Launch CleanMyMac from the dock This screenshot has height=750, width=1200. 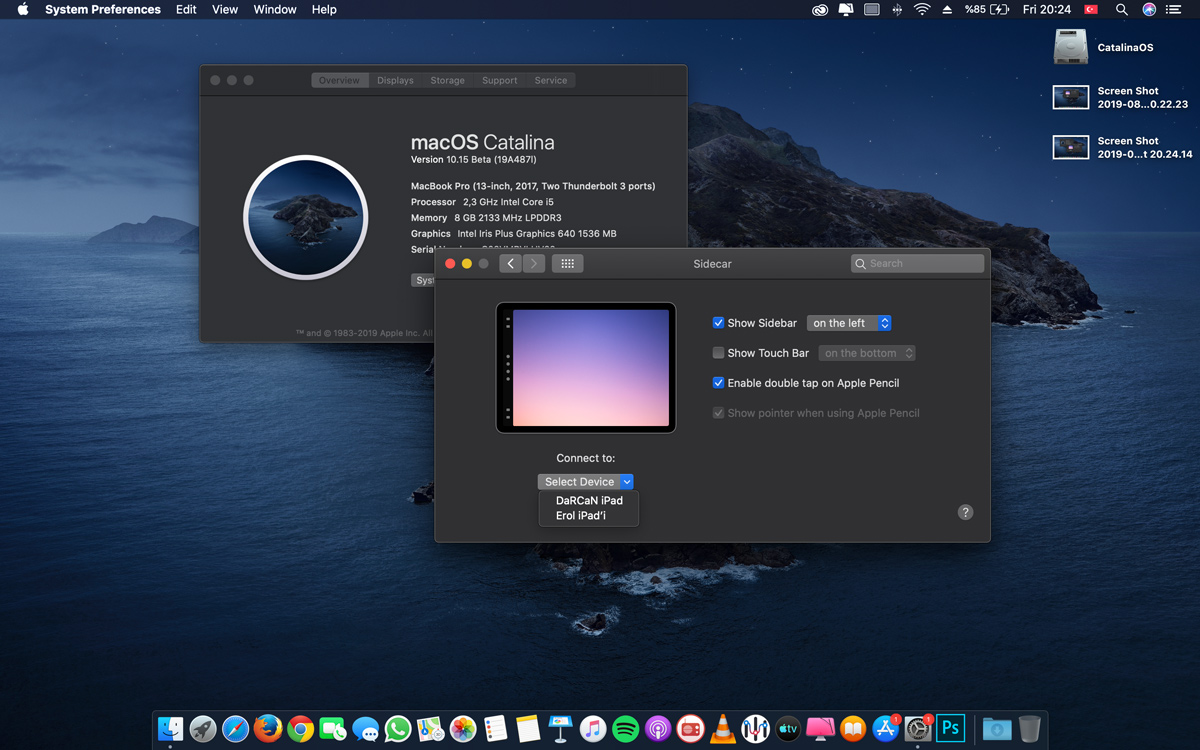tap(820, 729)
